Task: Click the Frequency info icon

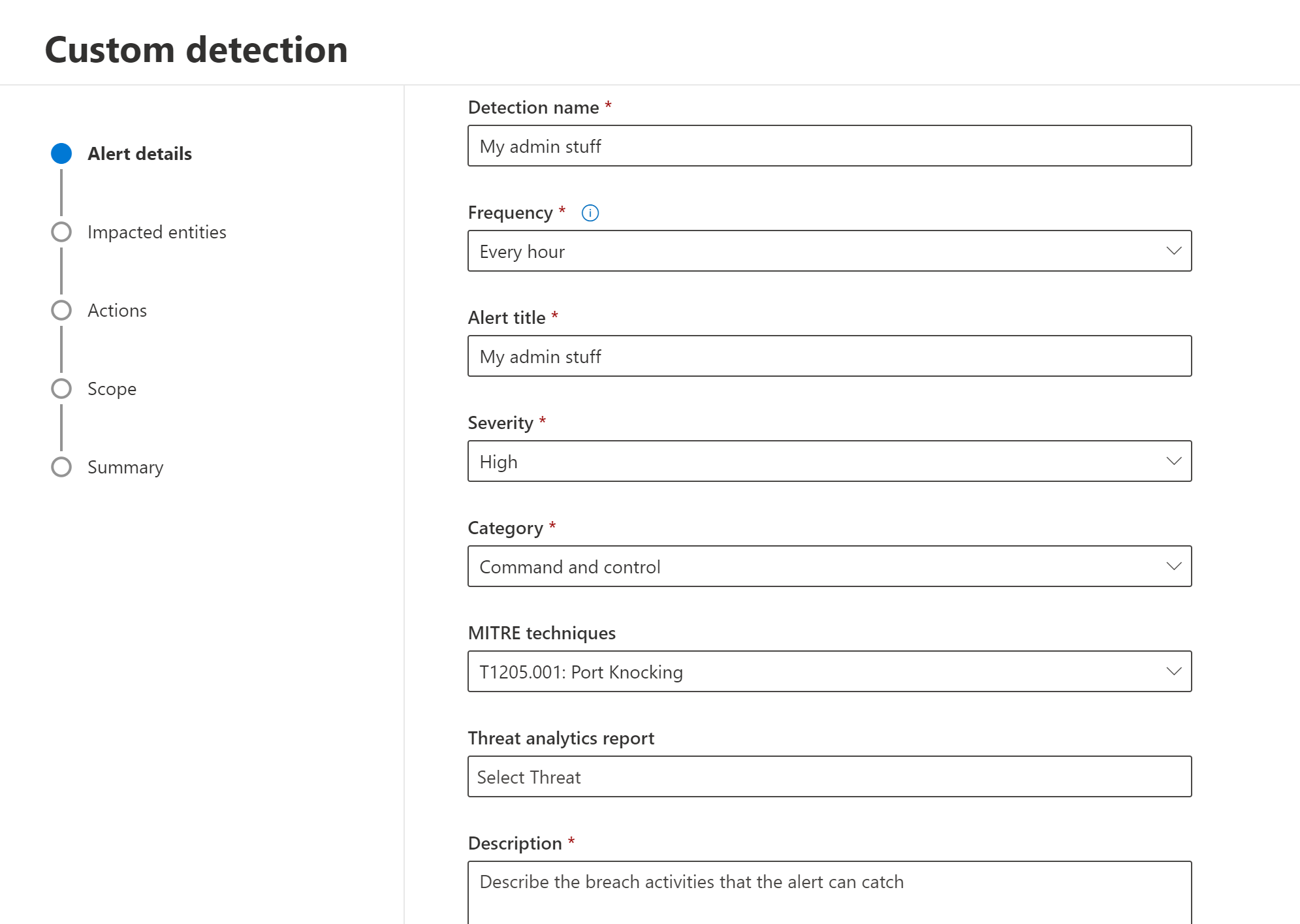Action: coord(590,213)
